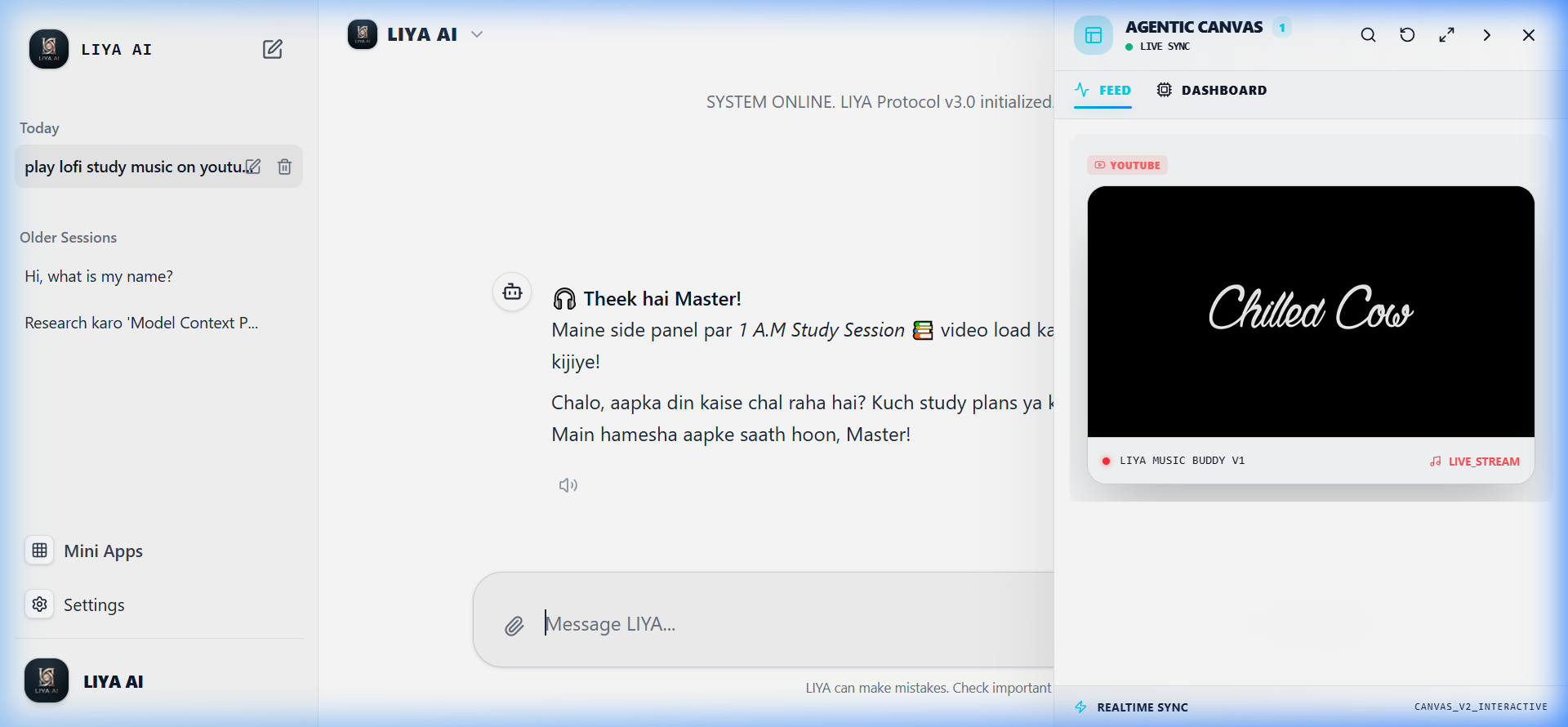
Task: Switch to the Dashboard tab
Action: [x=1212, y=91]
